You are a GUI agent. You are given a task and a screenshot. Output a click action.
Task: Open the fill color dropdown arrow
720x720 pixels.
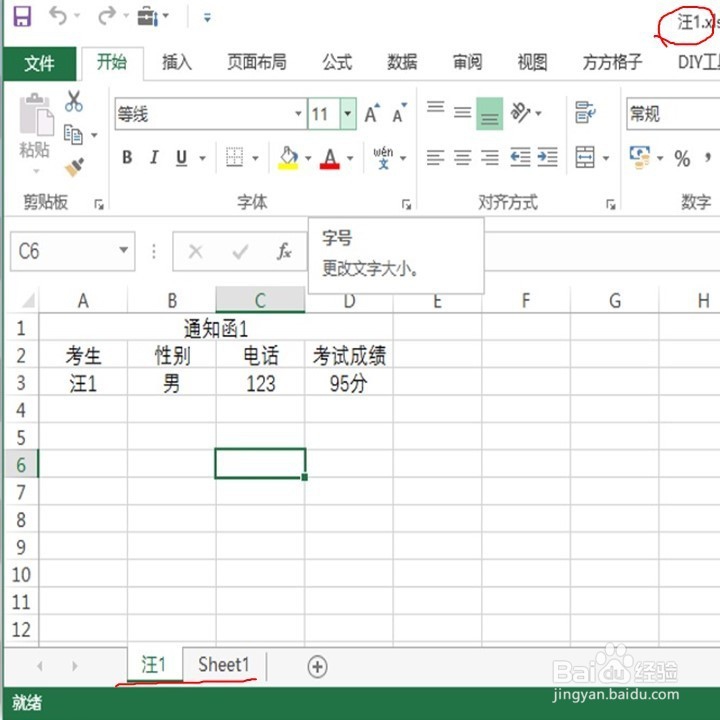308,158
